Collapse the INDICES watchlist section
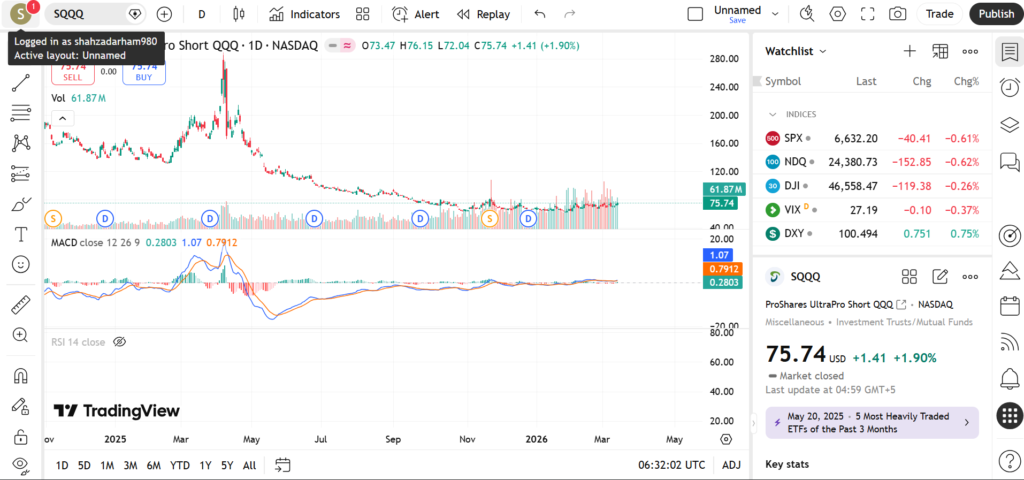Viewport: 1024px width, 480px height. coord(772,114)
